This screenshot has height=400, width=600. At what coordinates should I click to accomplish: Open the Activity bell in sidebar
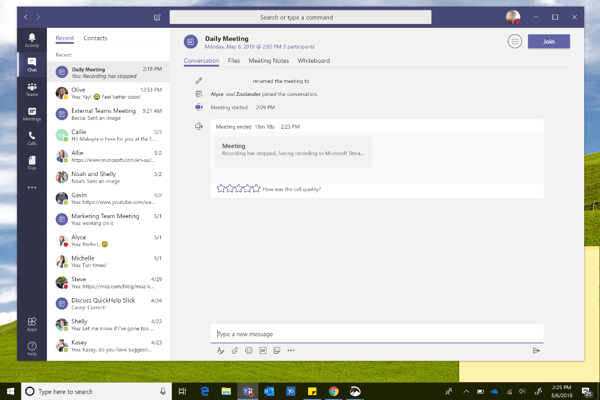[32, 40]
